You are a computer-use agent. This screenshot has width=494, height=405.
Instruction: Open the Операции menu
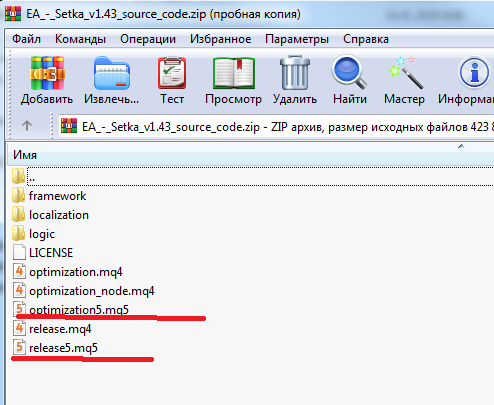[148, 39]
